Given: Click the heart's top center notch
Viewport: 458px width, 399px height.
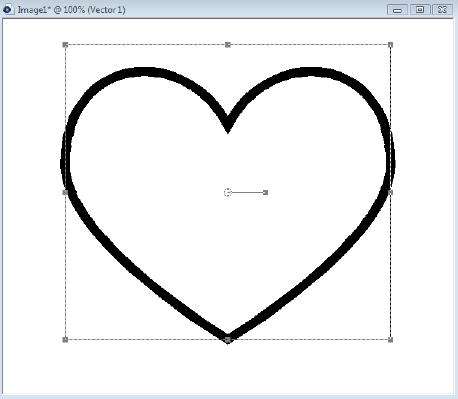Looking at the screenshot, I should click(x=228, y=125).
